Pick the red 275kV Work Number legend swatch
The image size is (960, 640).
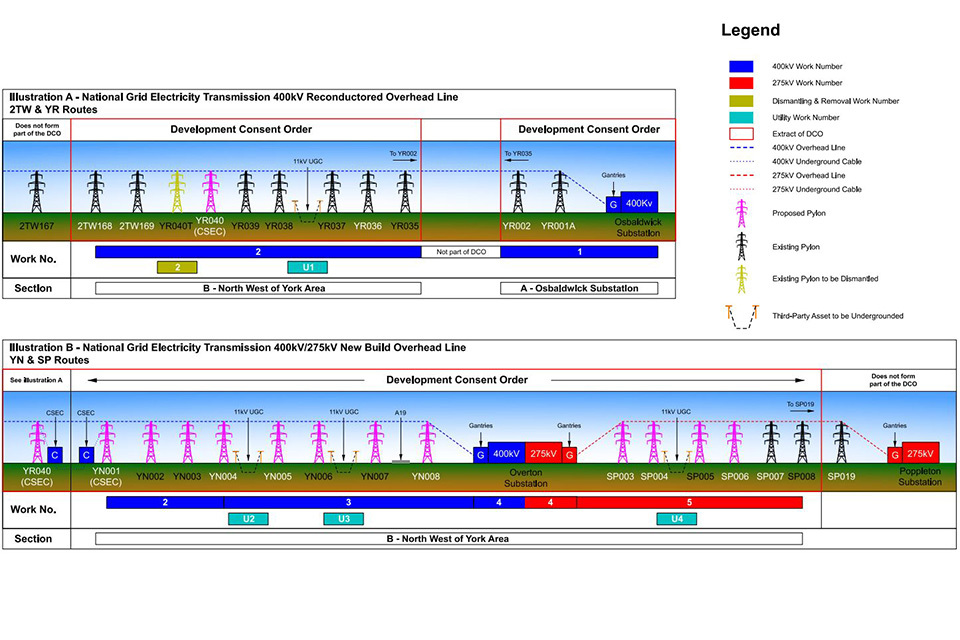point(742,83)
